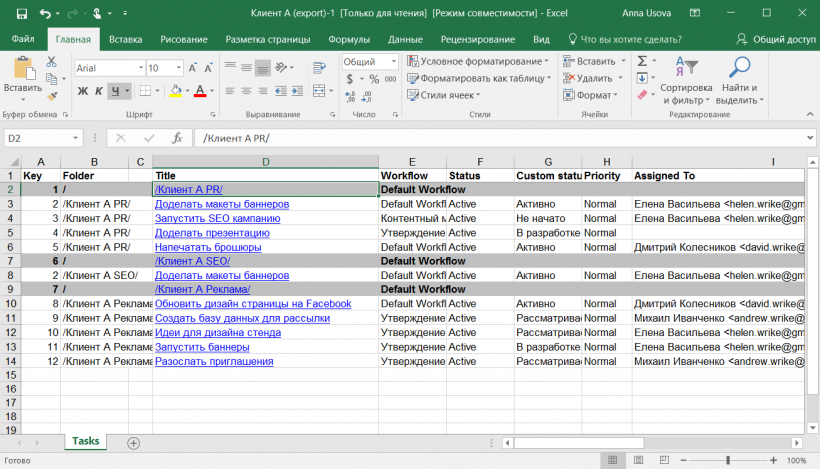The width and height of the screenshot is (820, 469).
Task: Click Merge and Center icon
Action: (319, 91)
